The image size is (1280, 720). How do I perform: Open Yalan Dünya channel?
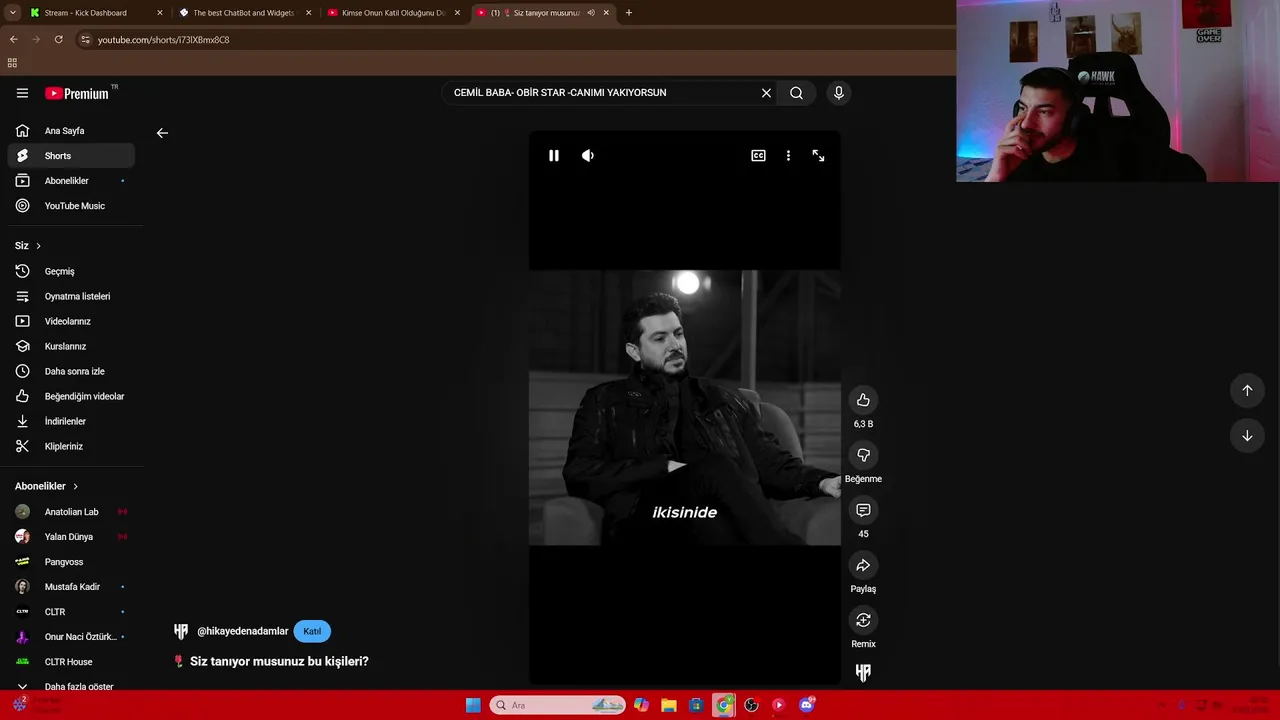pos(71,537)
